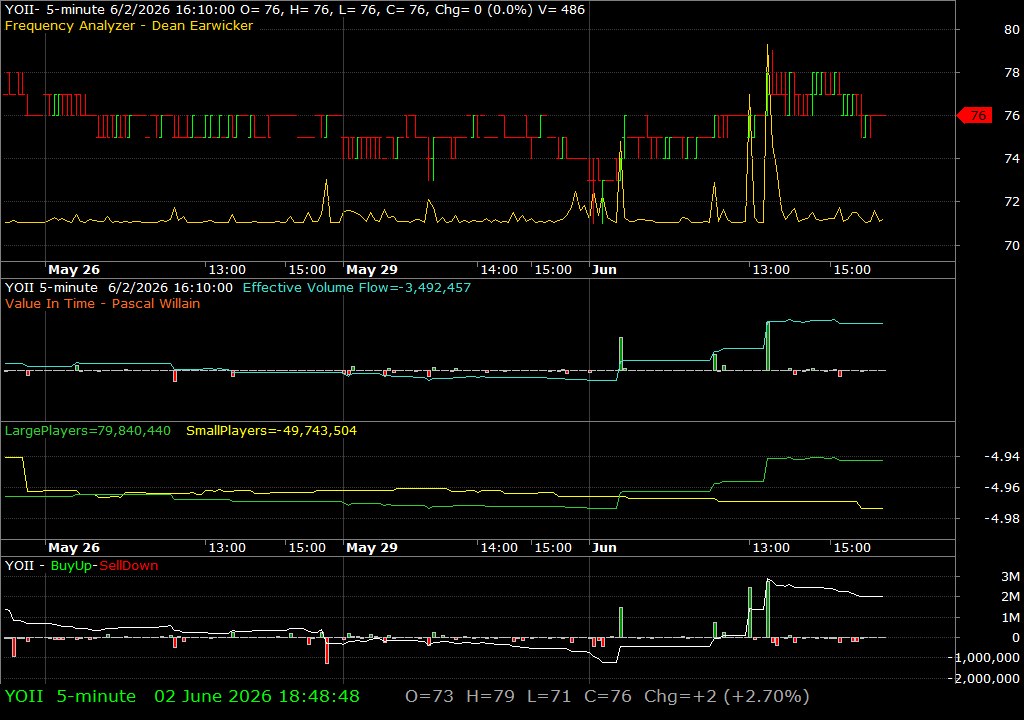This screenshot has width=1024, height=720.
Task: Click the C=76 value in status bar
Action: (x=608, y=696)
